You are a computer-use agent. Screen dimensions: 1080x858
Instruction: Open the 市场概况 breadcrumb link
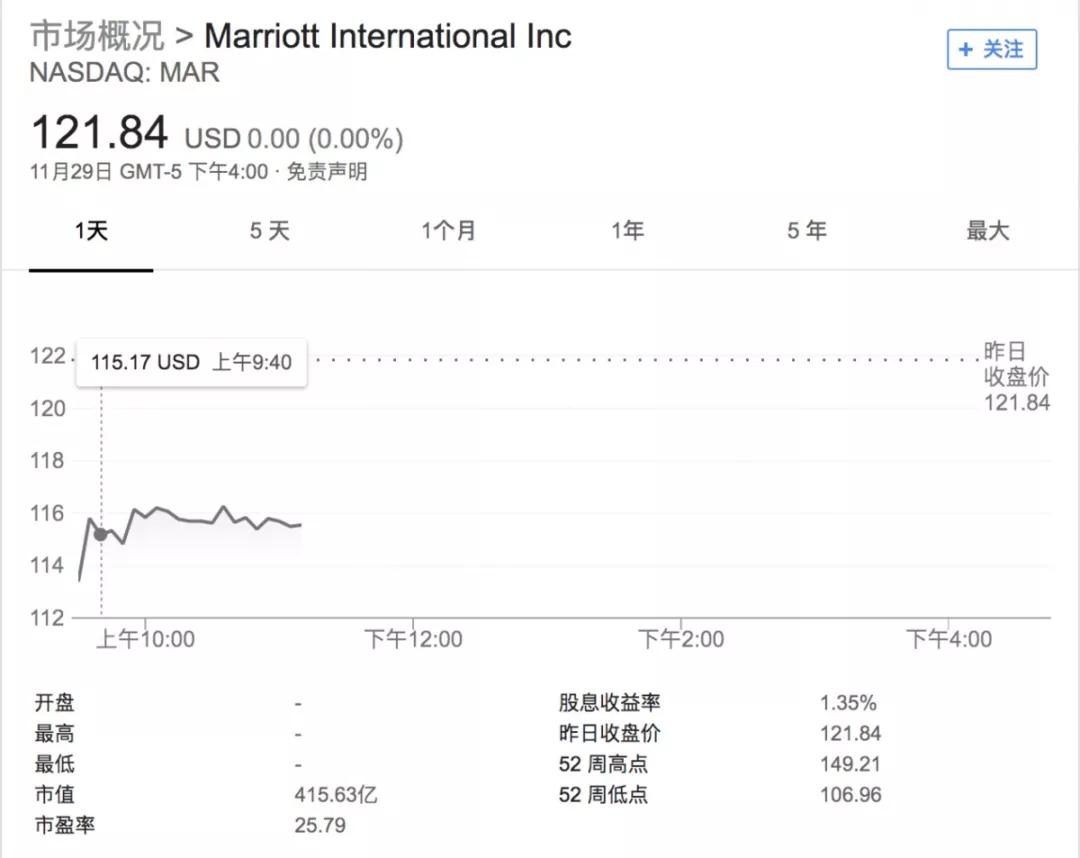coord(97,36)
